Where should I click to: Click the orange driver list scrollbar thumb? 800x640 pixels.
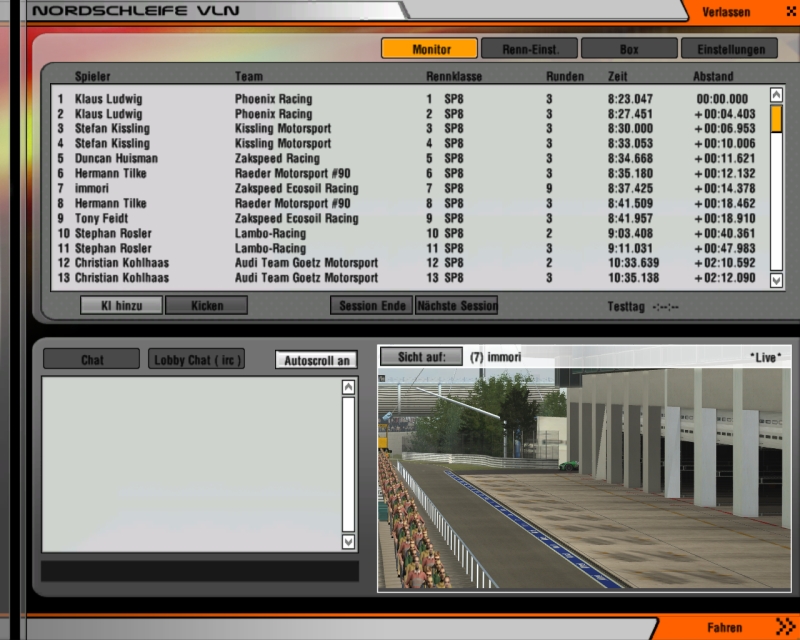point(776,119)
